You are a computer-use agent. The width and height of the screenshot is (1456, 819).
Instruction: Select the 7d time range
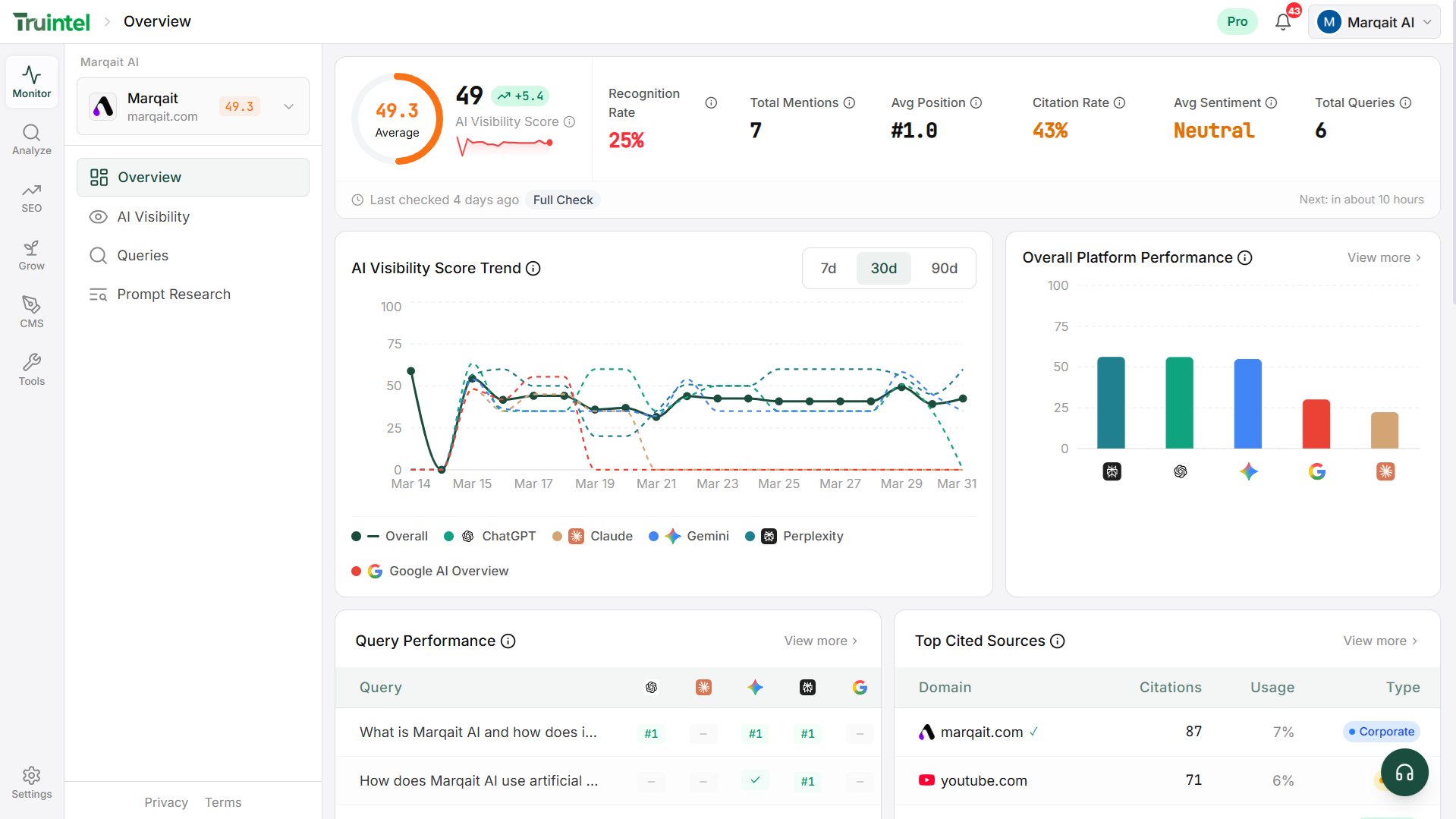pyautogui.click(x=829, y=269)
